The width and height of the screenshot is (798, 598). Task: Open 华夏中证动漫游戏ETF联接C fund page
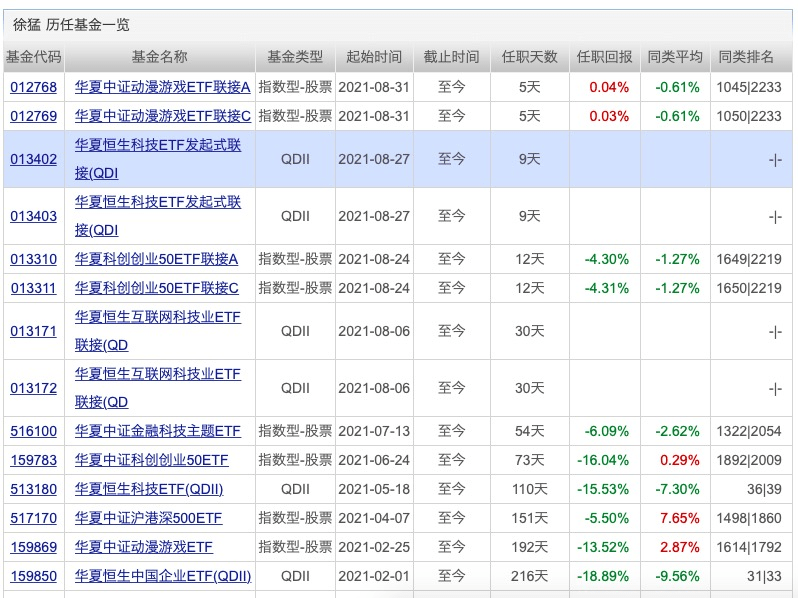pos(162,116)
